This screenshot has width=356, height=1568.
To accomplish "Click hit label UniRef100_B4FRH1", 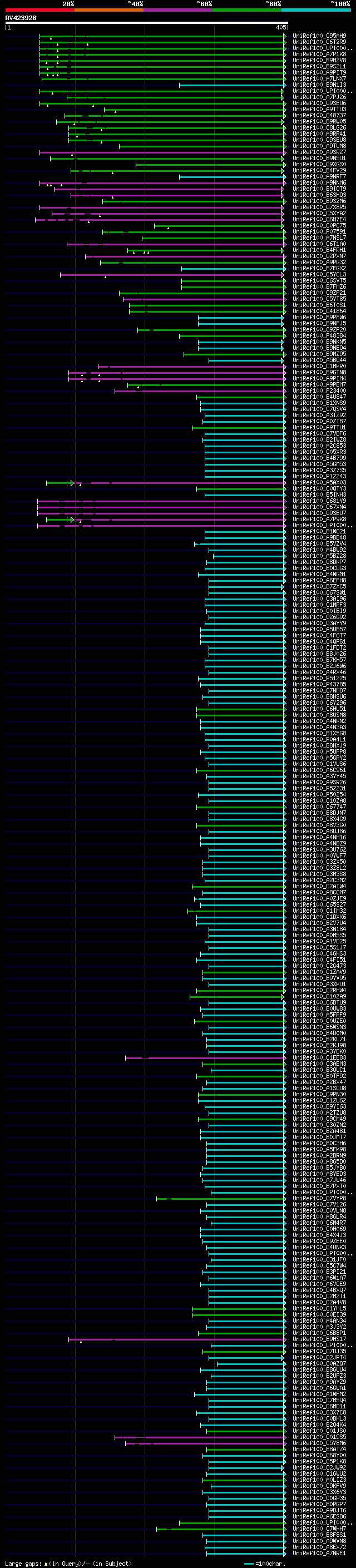I will (x=319, y=250).
